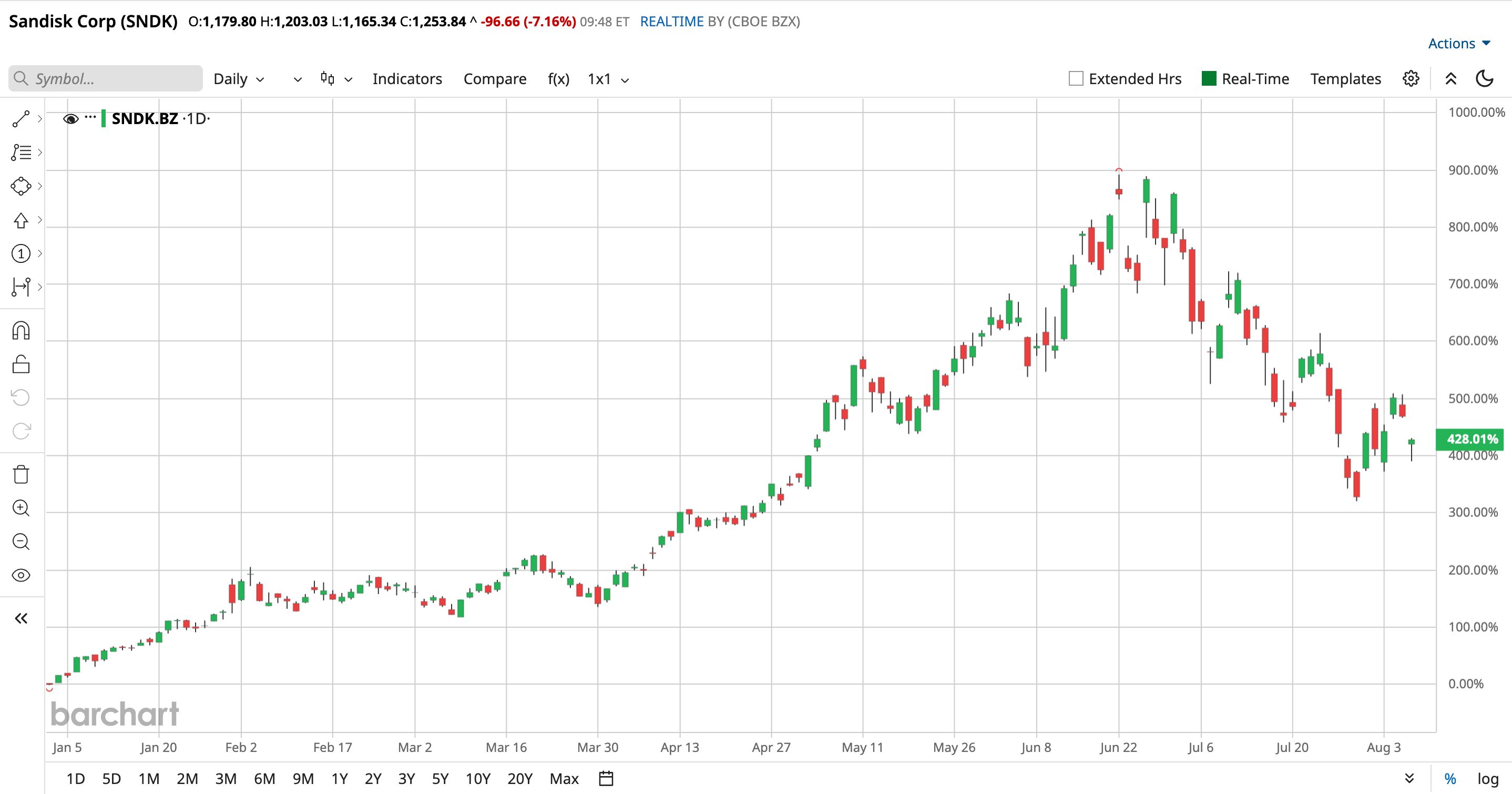Set chart range to 3M
The height and width of the screenshot is (794, 1512).
point(226,779)
